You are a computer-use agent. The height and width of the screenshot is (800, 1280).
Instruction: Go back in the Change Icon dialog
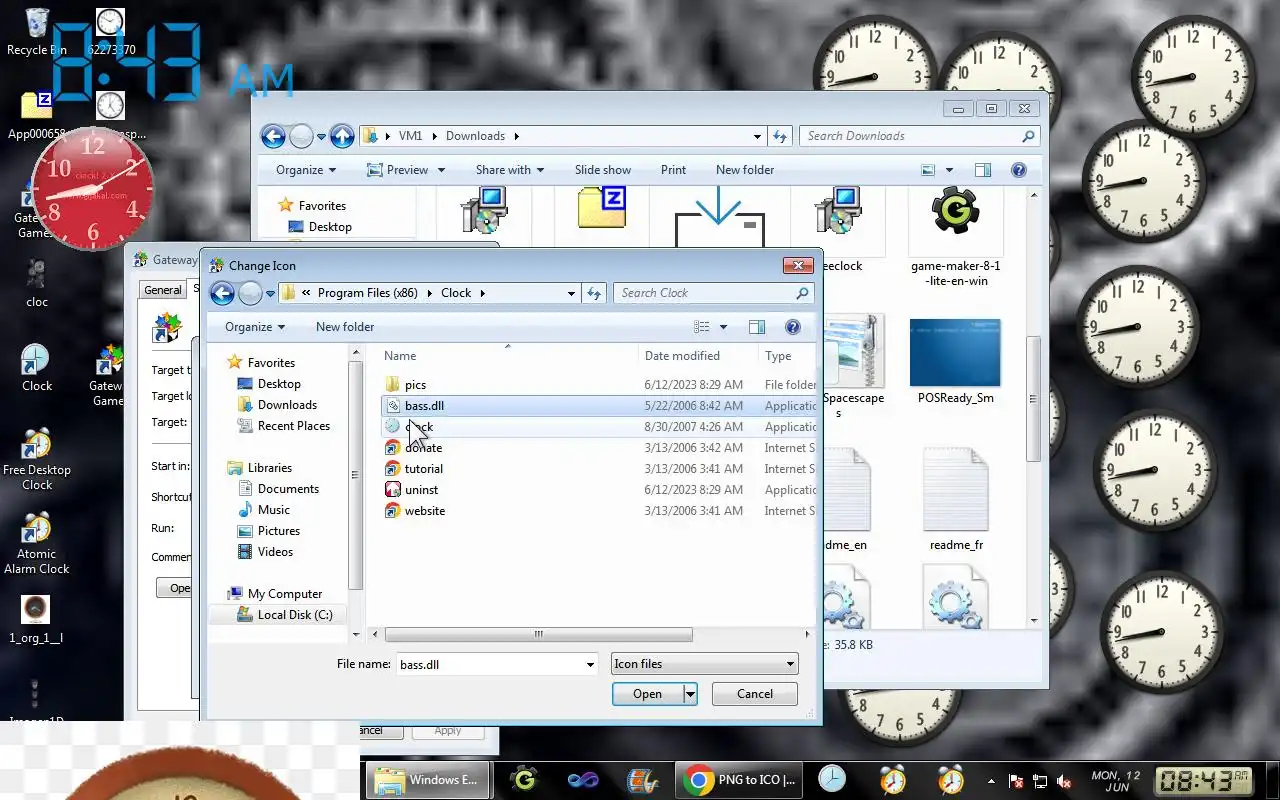[222, 293]
